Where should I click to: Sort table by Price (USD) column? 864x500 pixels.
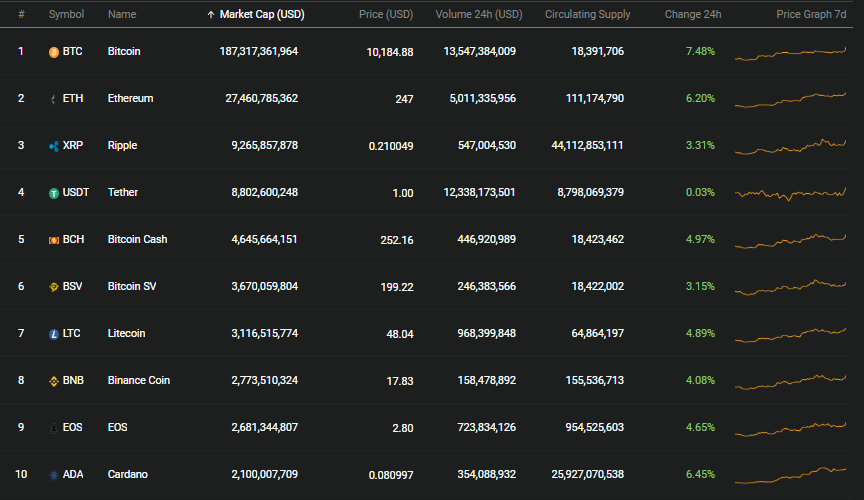tap(386, 14)
